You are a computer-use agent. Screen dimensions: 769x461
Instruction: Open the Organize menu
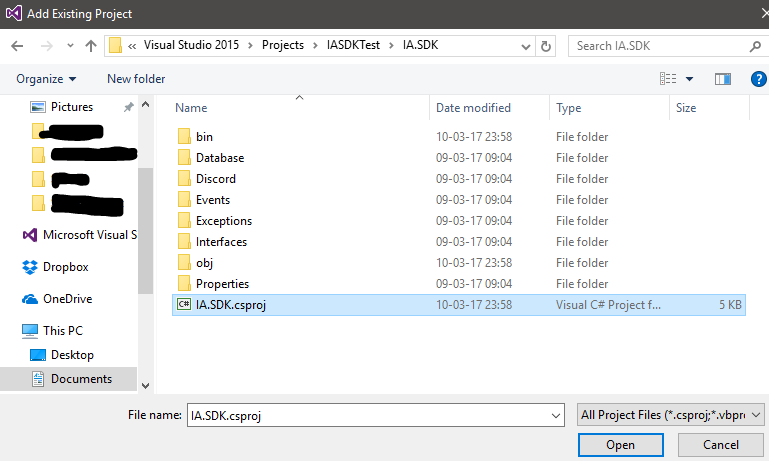point(46,79)
